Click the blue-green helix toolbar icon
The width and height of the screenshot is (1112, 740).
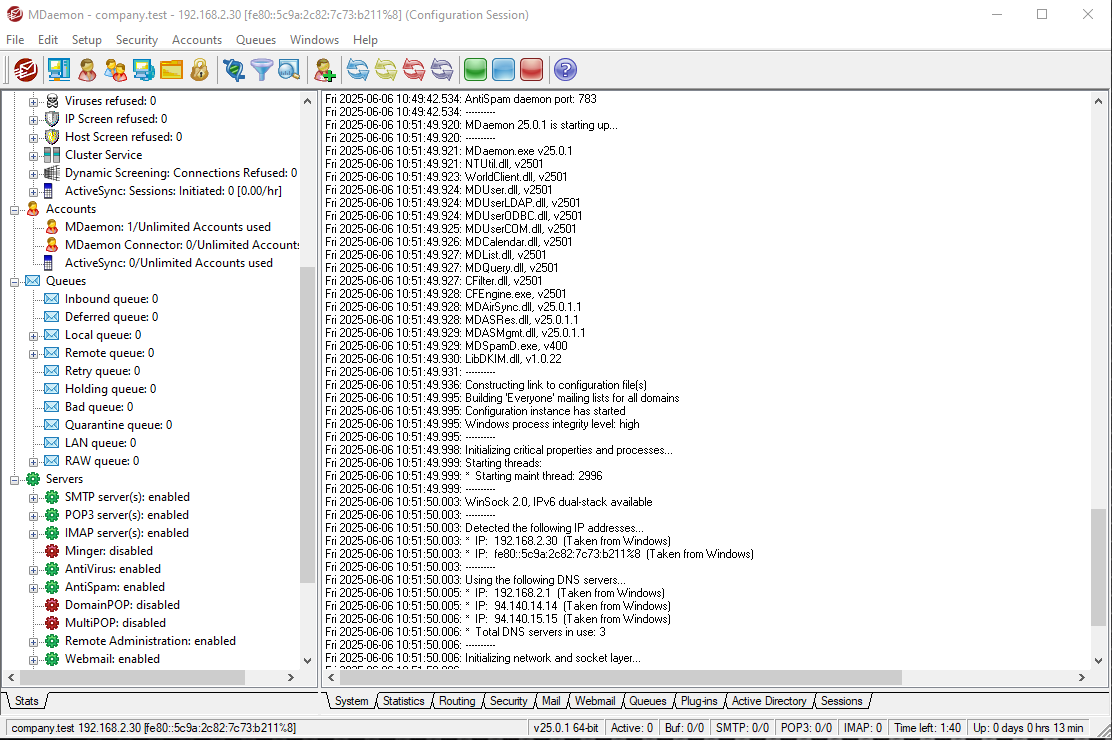tap(233, 70)
